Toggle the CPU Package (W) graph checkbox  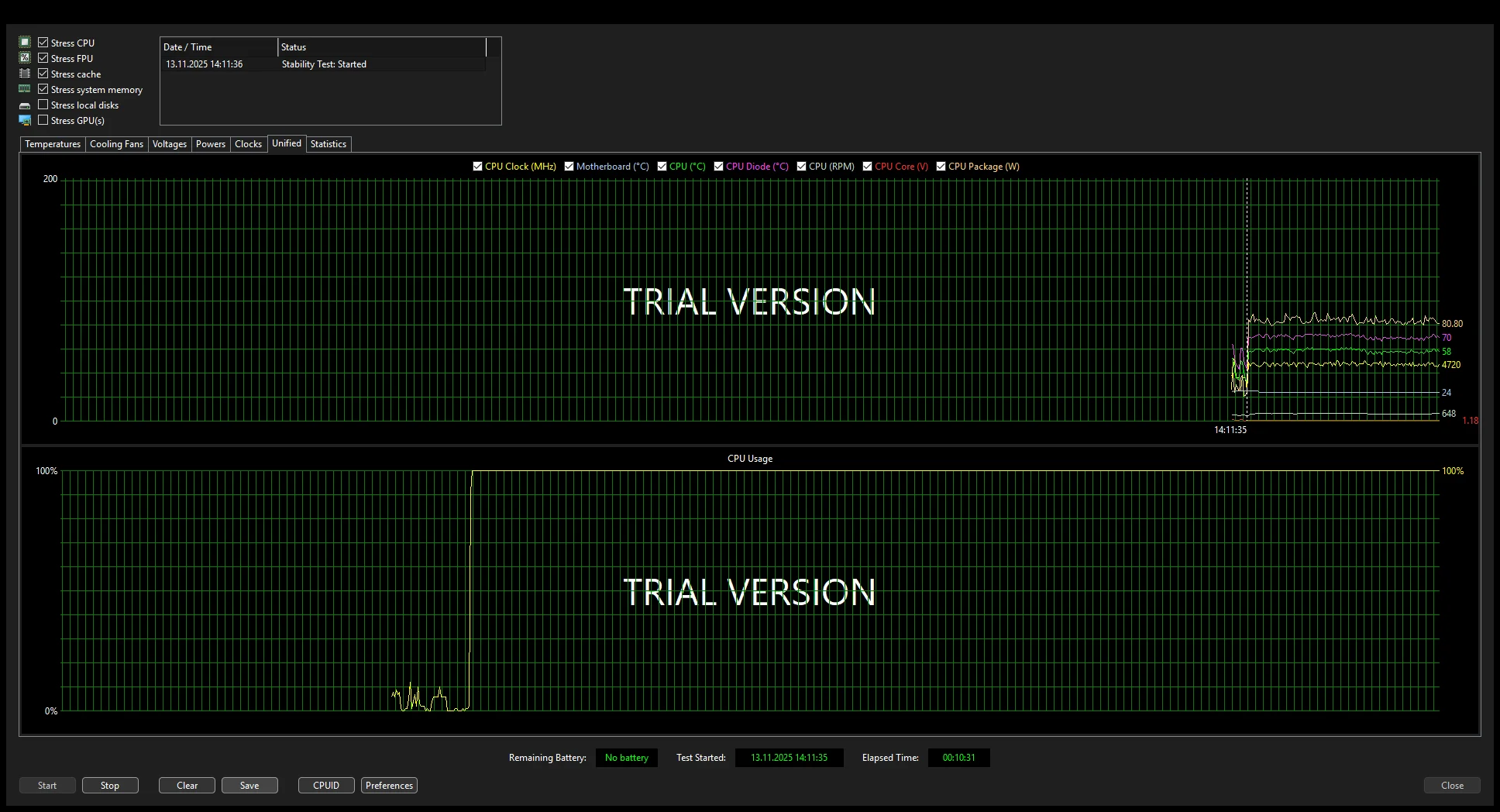[941, 167]
